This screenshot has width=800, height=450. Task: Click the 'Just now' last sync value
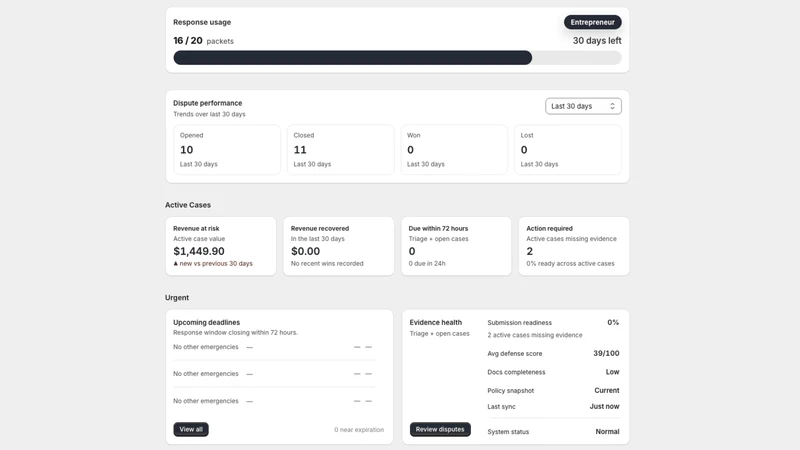[x=605, y=407]
